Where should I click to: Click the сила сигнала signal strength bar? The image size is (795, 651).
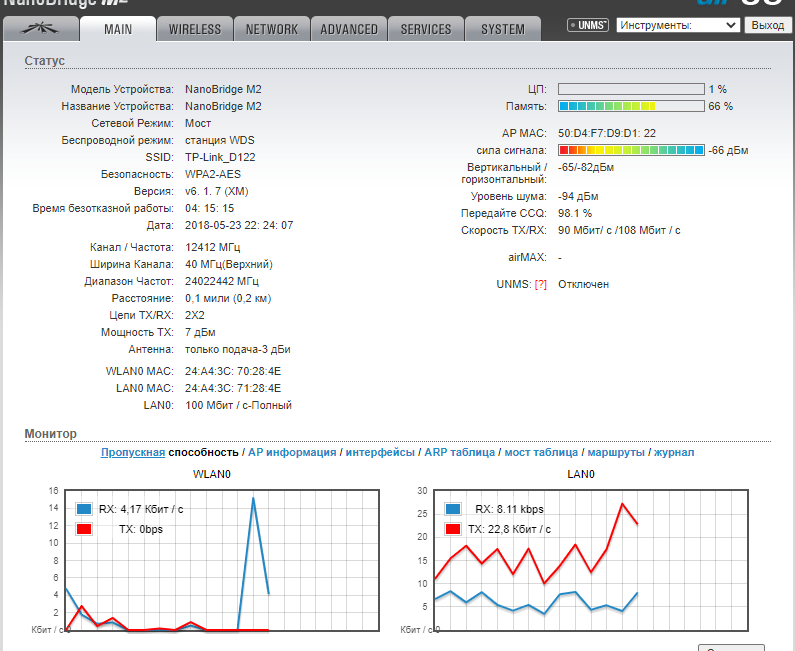(x=630, y=150)
